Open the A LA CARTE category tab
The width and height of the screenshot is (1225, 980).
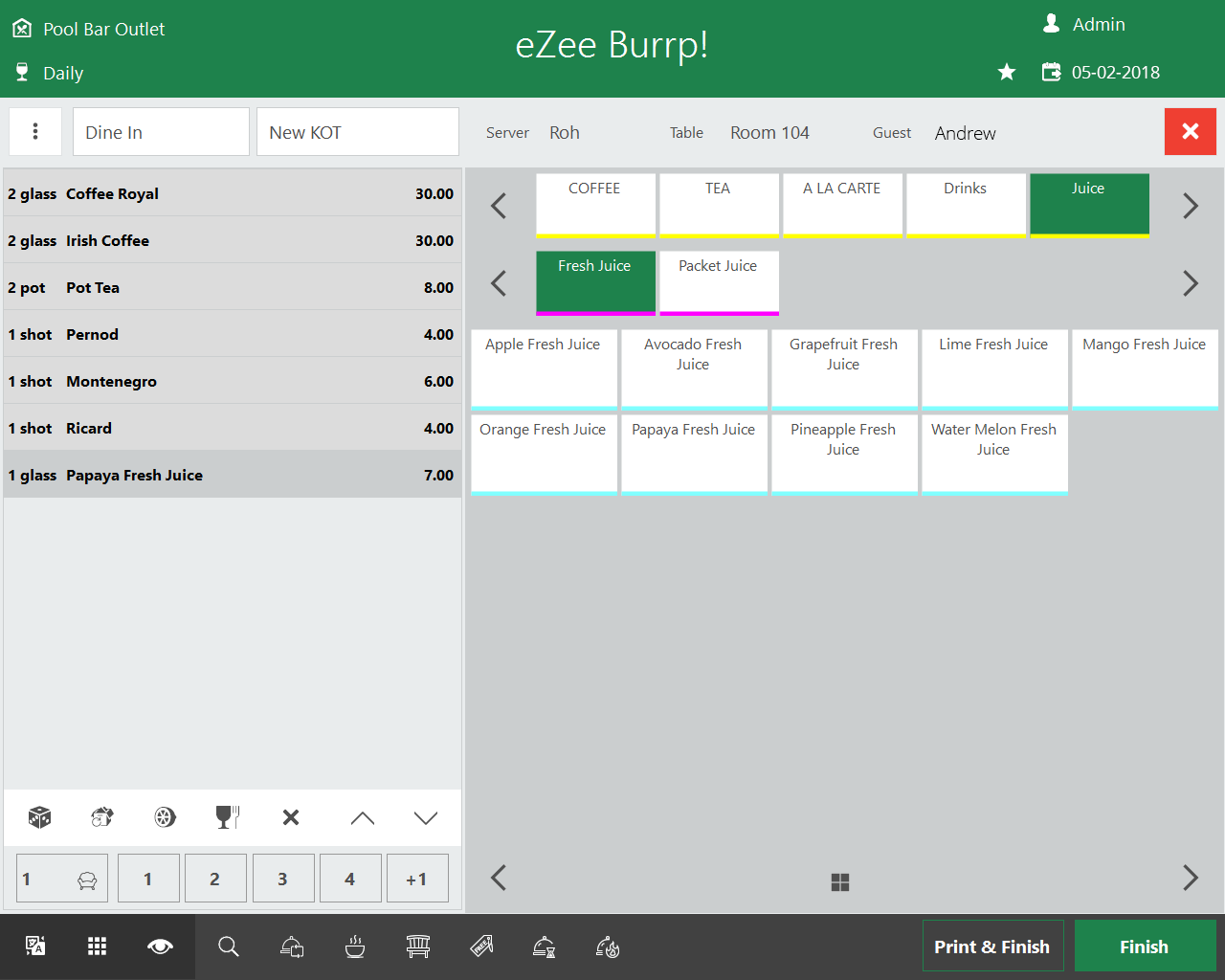pos(842,205)
